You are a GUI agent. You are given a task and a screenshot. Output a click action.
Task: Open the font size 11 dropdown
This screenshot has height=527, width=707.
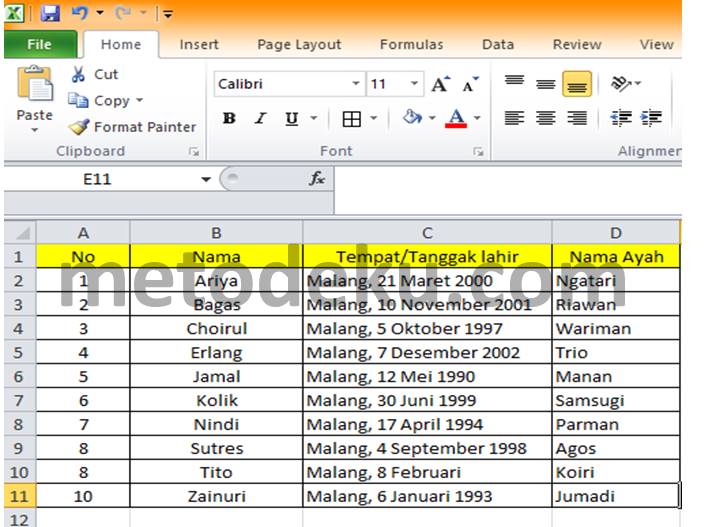click(x=414, y=83)
